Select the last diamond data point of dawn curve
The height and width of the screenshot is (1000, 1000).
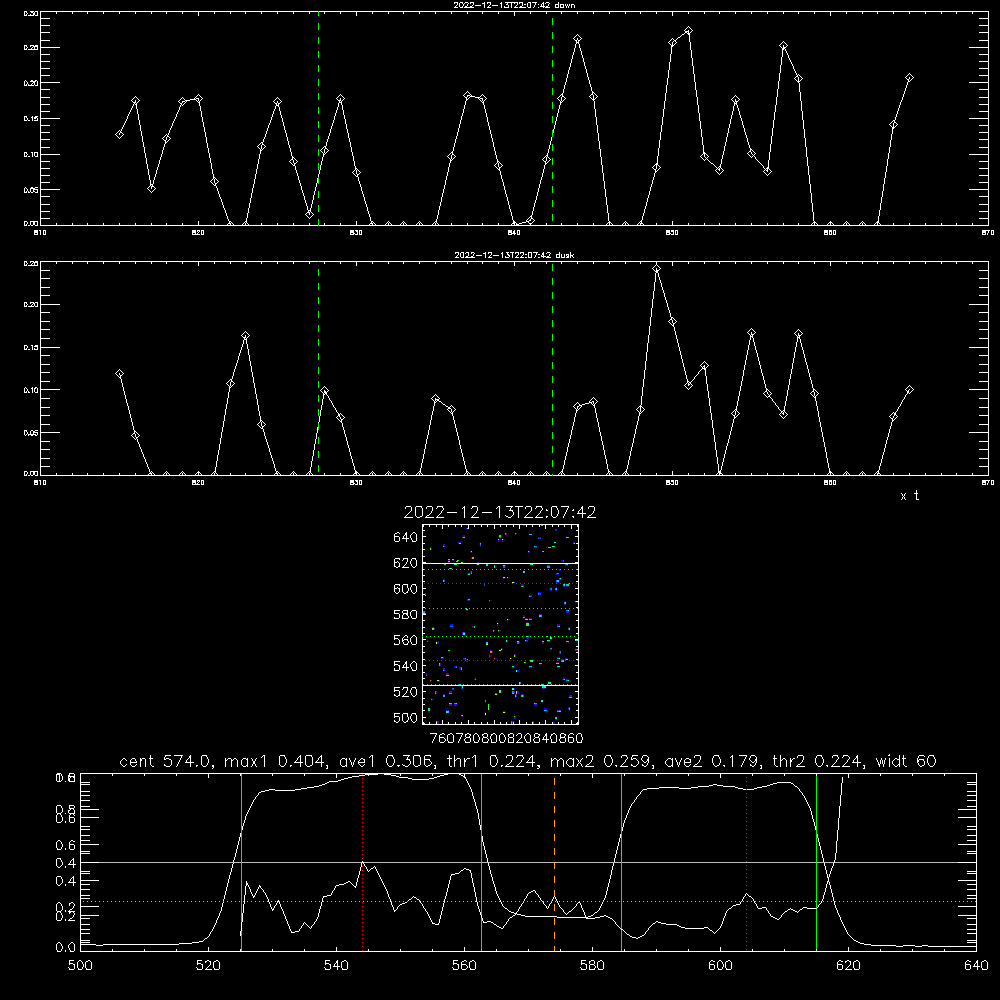click(x=909, y=78)
